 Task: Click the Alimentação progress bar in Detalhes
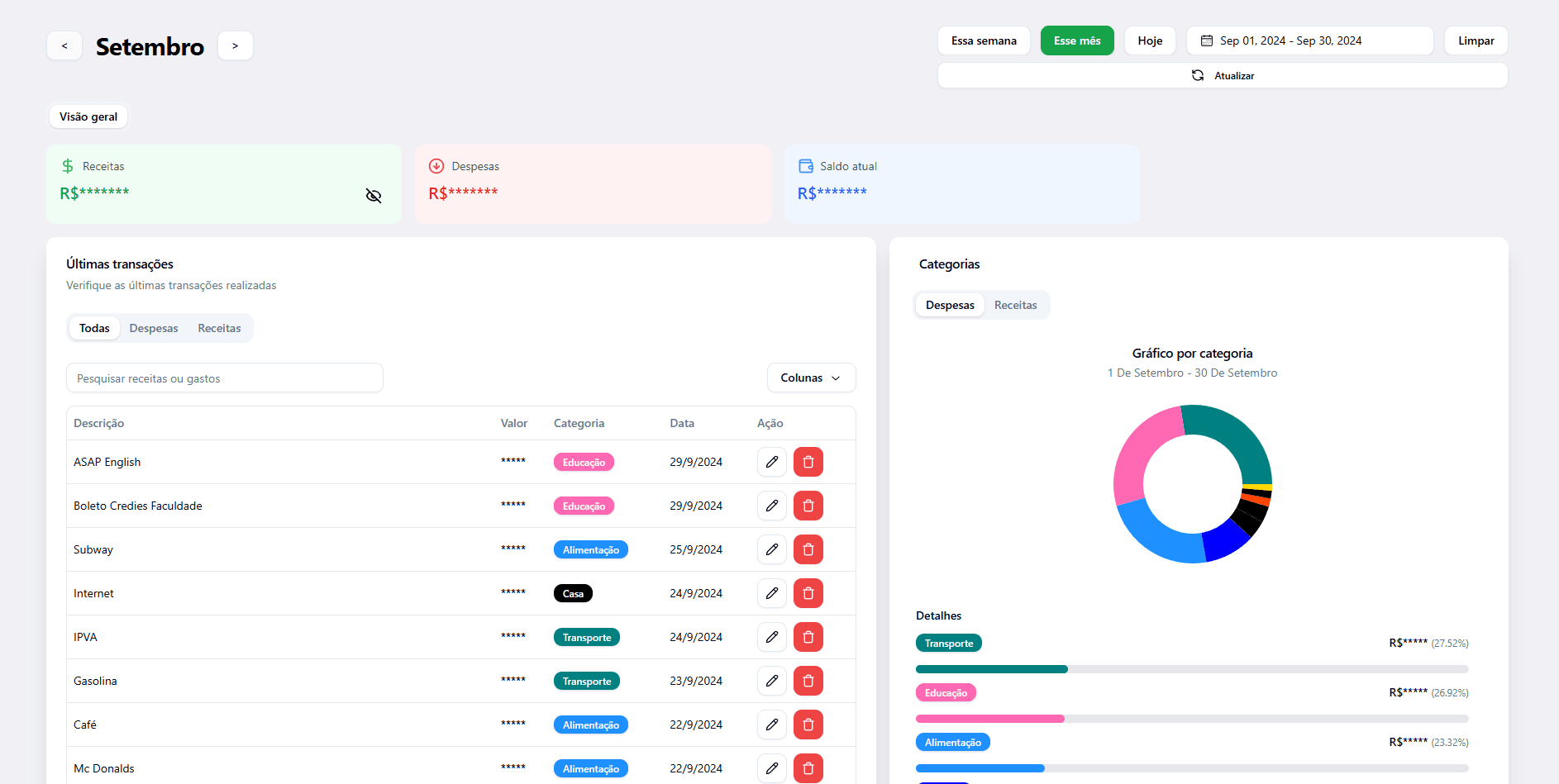1192,768
